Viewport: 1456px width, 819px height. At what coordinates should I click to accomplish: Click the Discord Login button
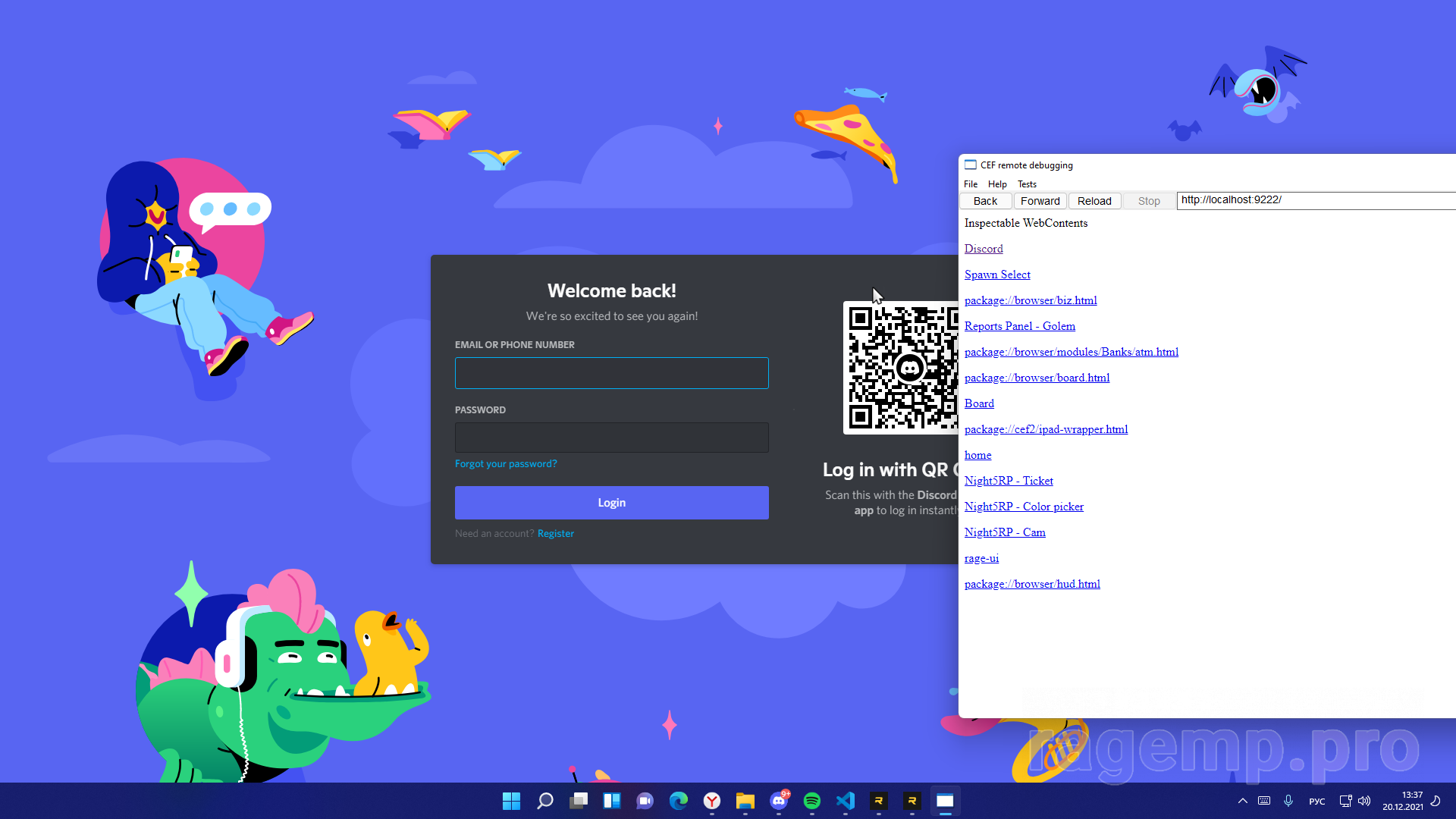pyautogui.click(x=612, y=503)
